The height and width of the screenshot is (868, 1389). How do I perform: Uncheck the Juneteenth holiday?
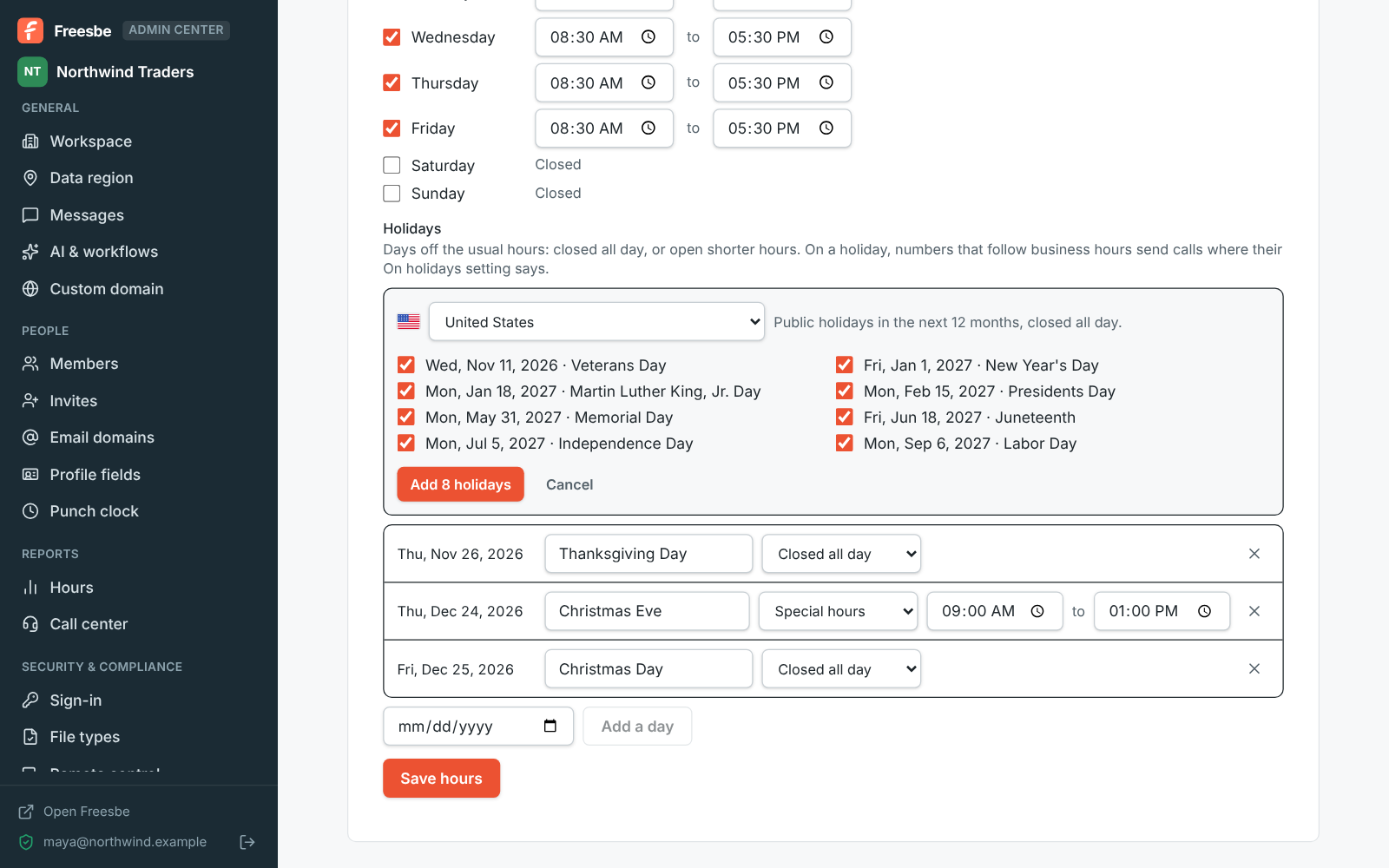point(844,417)
